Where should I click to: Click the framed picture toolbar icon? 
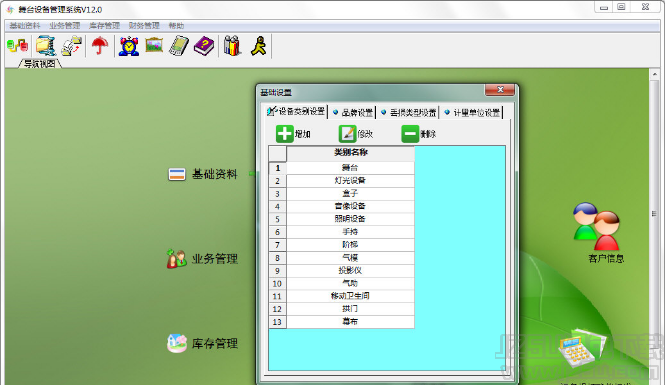(154, 45)
